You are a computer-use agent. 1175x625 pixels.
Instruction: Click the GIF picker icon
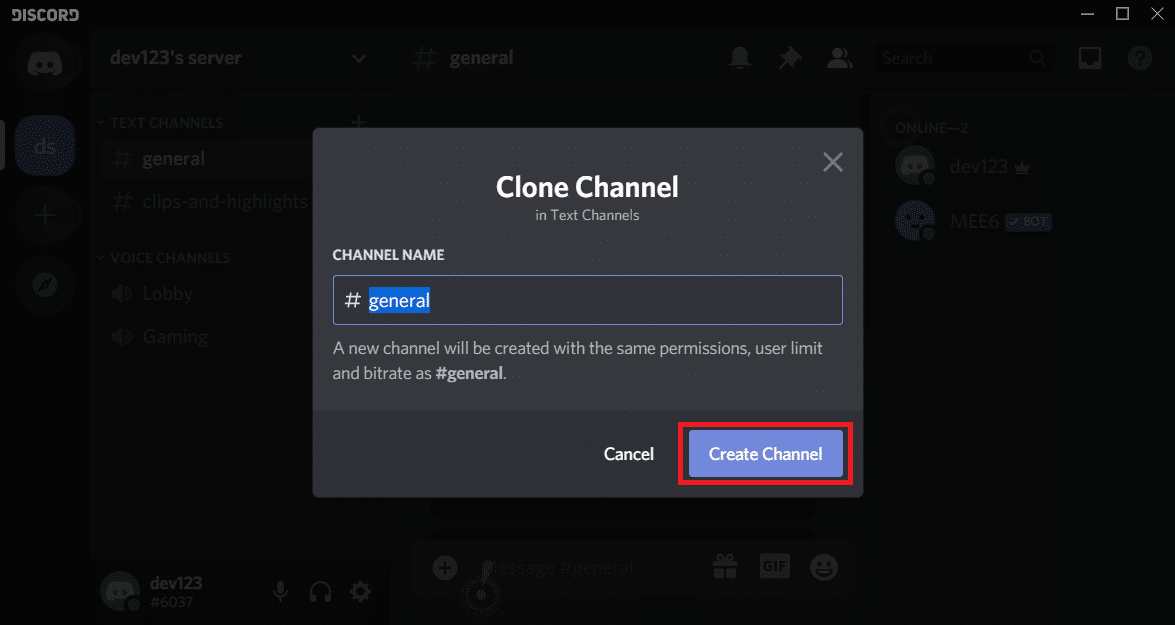point(774,566)
